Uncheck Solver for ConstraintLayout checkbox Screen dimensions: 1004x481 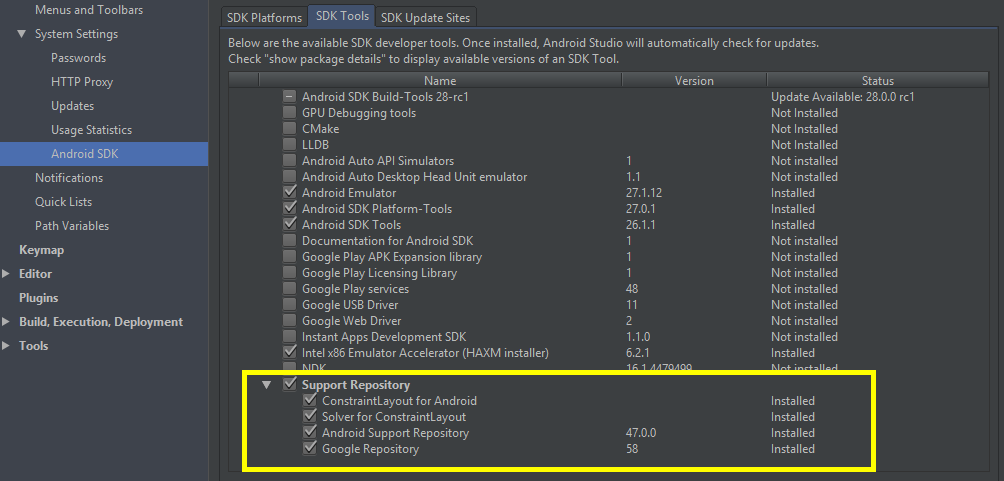[311, 416]
